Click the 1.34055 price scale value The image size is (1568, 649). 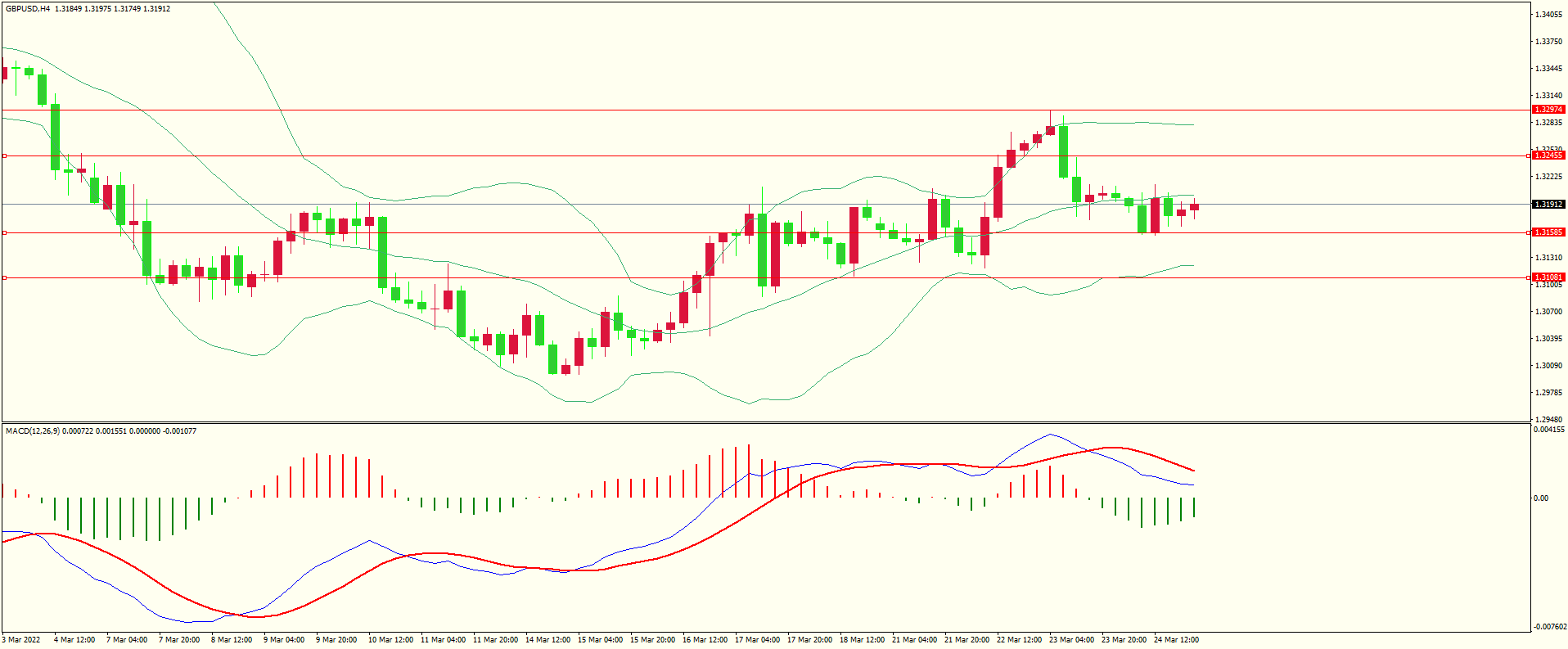[1548, 15]
